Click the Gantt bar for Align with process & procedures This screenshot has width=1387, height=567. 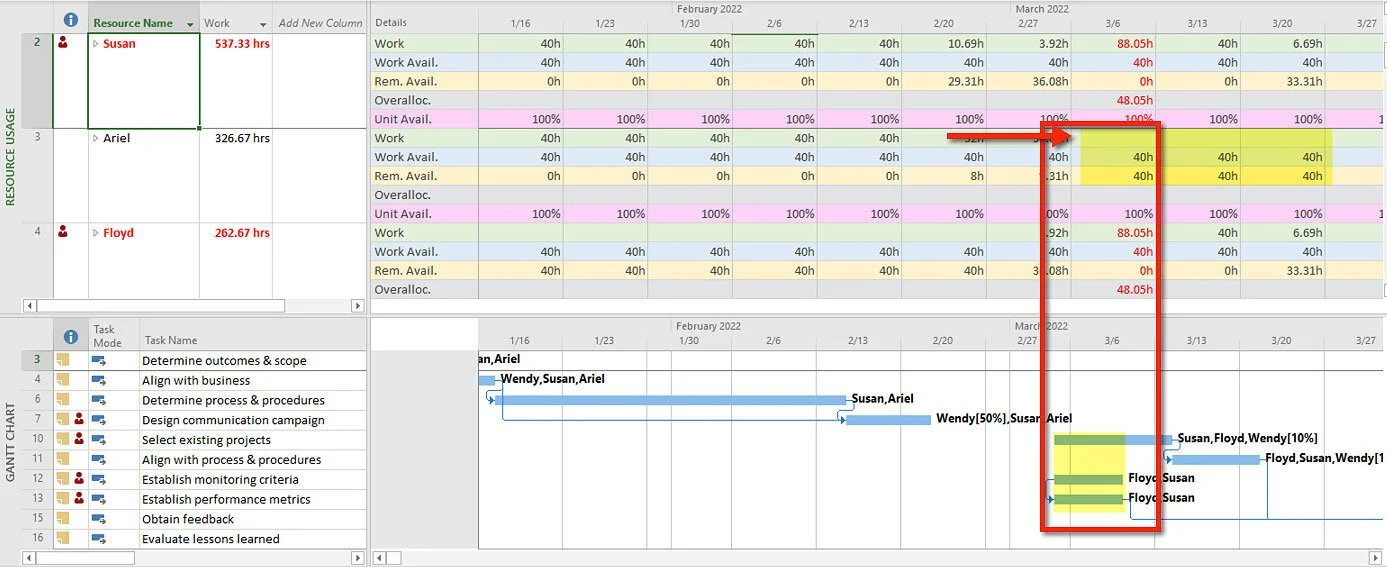(x=1215, y=459)
